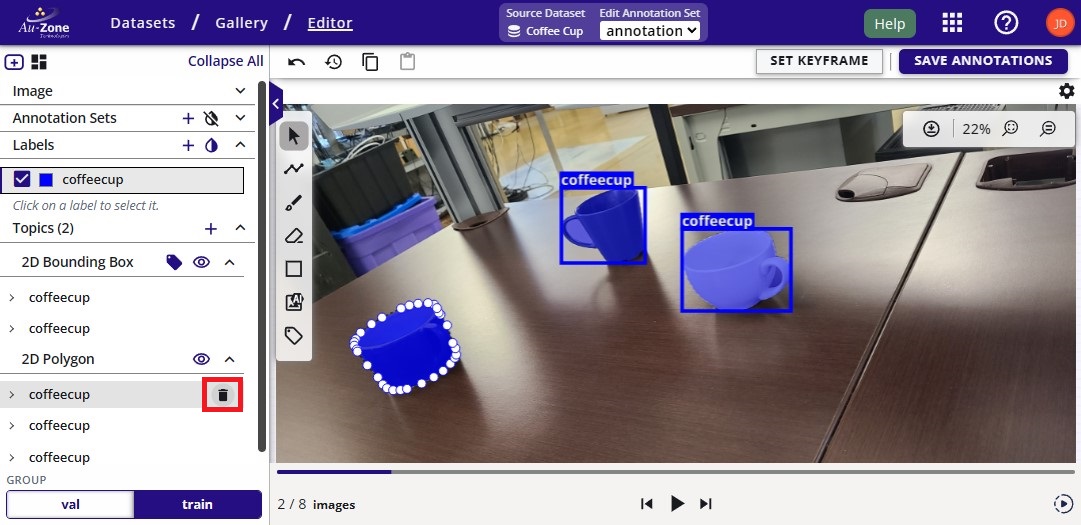Image resolution: width=1081 pixels, height=525 pixels.
Task: Click the image progress bar
Action: 676,472
